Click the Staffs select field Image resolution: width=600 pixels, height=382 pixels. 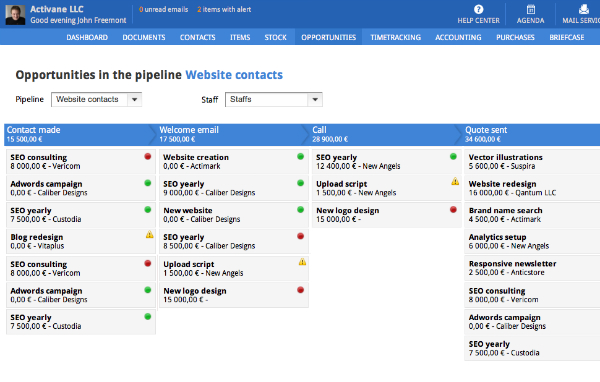click(274, 100)
